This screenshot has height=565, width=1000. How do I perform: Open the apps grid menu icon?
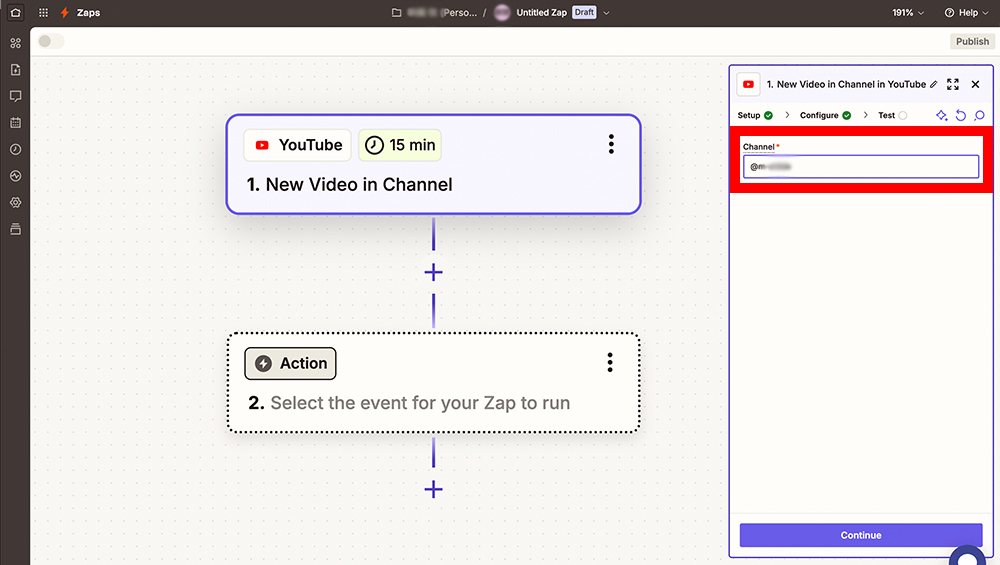(x=43, y=13)
